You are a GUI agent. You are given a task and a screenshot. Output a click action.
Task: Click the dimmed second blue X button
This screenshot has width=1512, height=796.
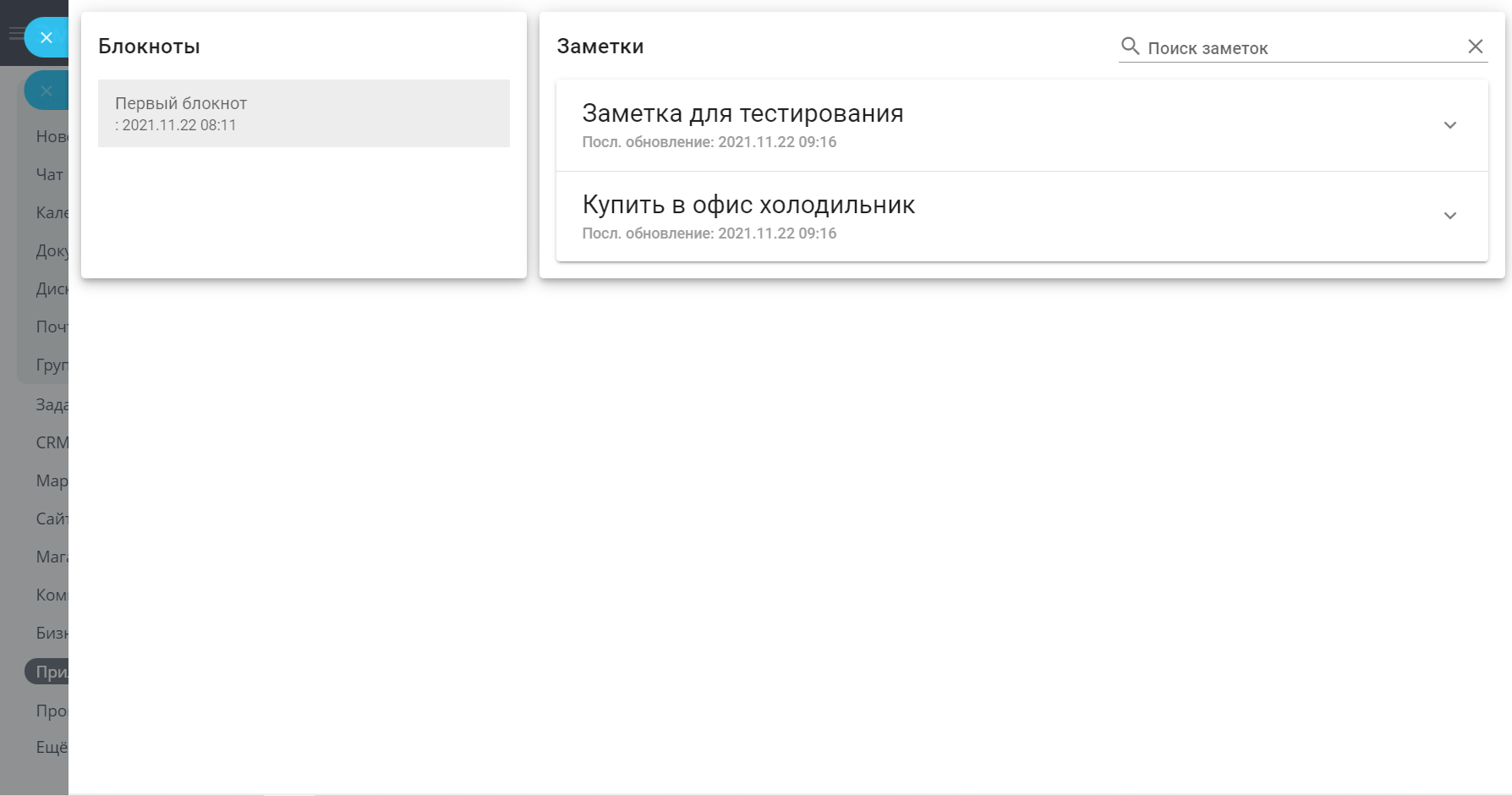pyautogui.click(x=47, y=91)
